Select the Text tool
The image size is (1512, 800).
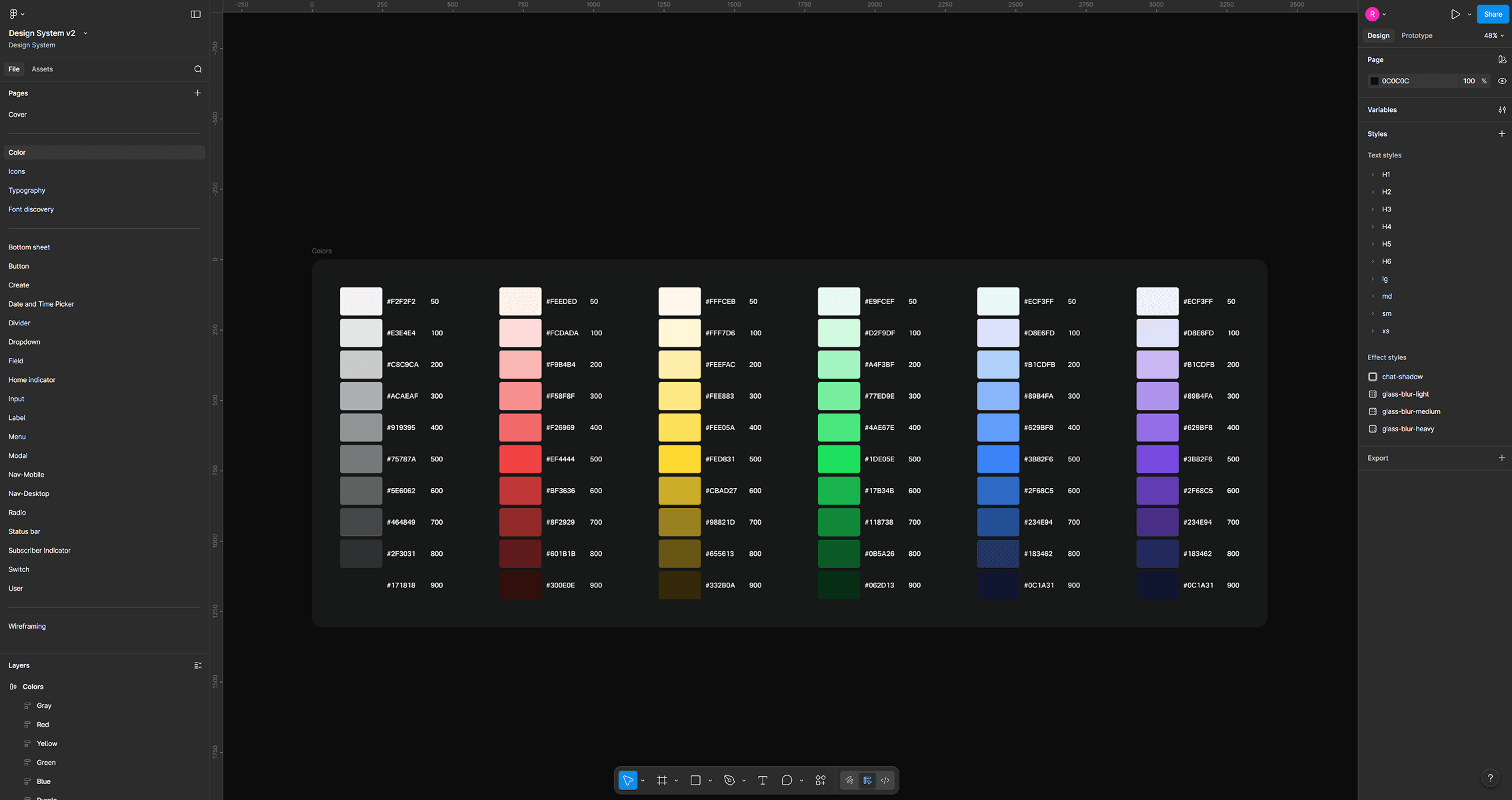[763, 780]
